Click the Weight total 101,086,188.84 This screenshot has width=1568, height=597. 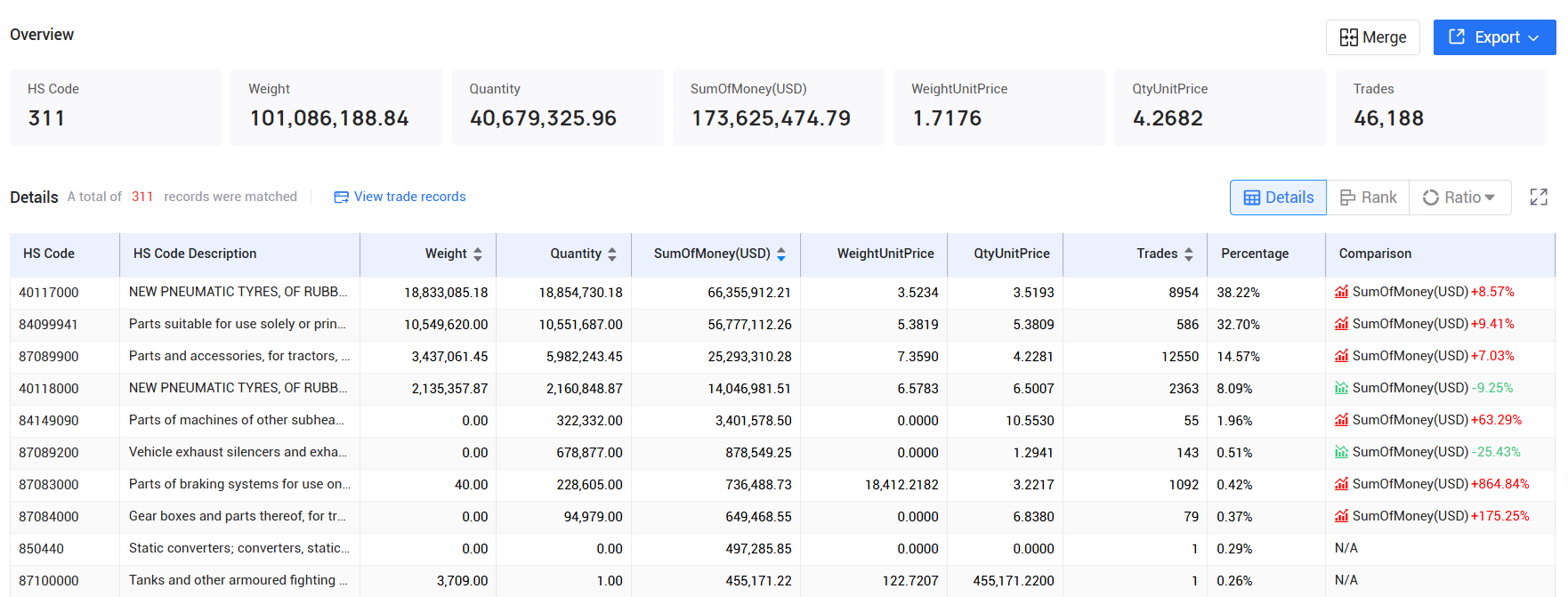pos(329,118)
